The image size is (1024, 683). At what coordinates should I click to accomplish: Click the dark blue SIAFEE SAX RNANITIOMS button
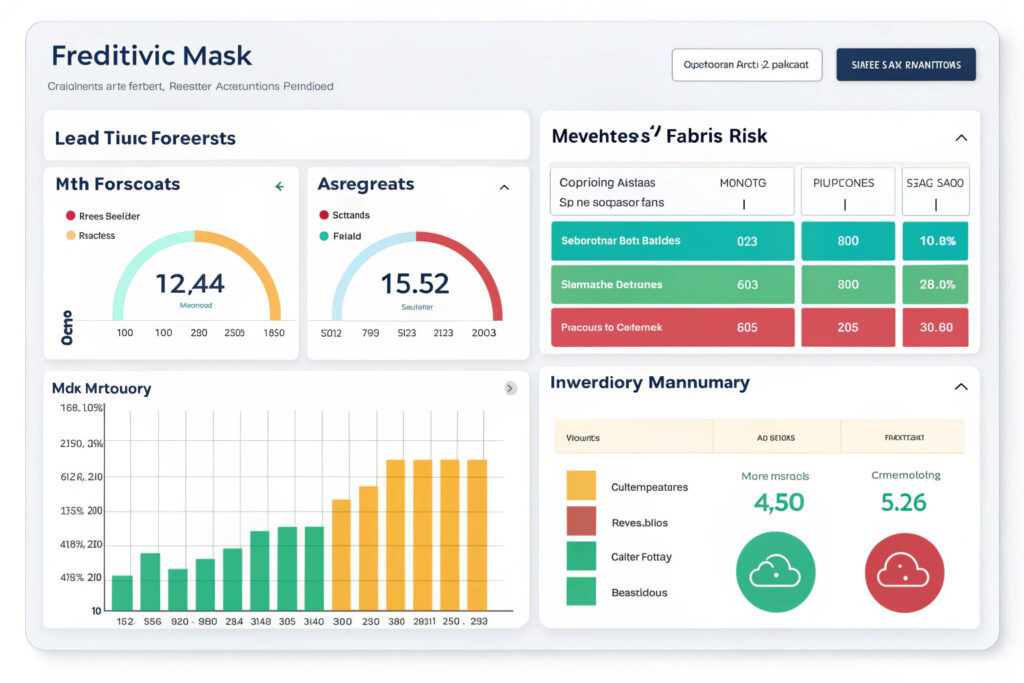(906, 65)
